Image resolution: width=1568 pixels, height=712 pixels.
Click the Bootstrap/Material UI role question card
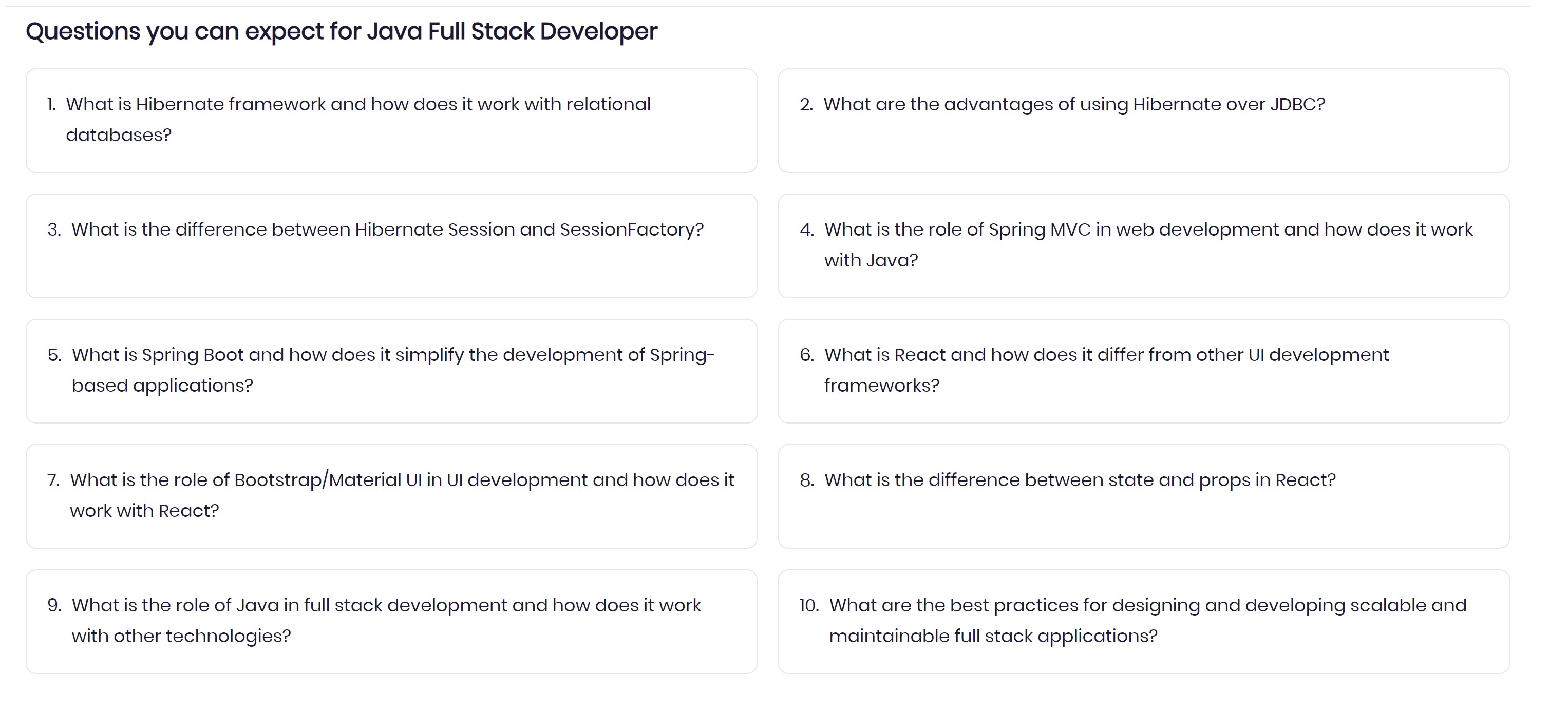click(x=391, y=496)
